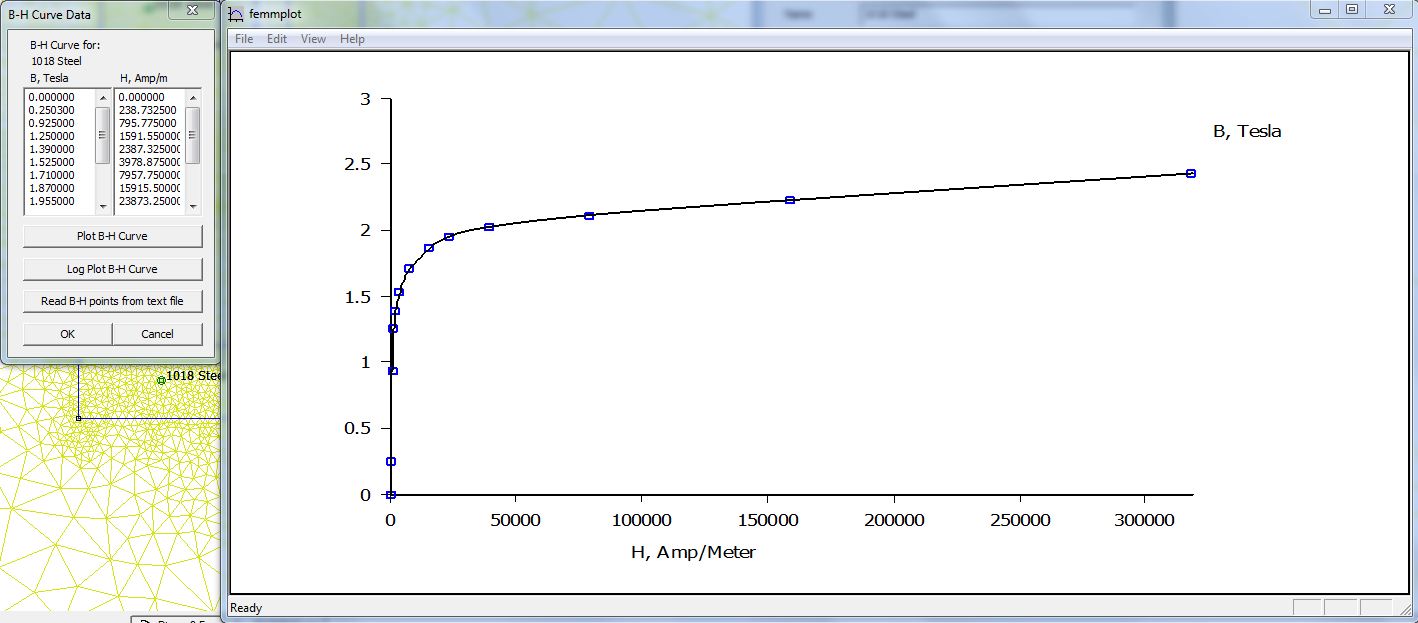The width and height of the screenshot is (1418, 623).
Task: Confirm the dialog with OK
Action: pyautogui.click(x=67, y=334)
